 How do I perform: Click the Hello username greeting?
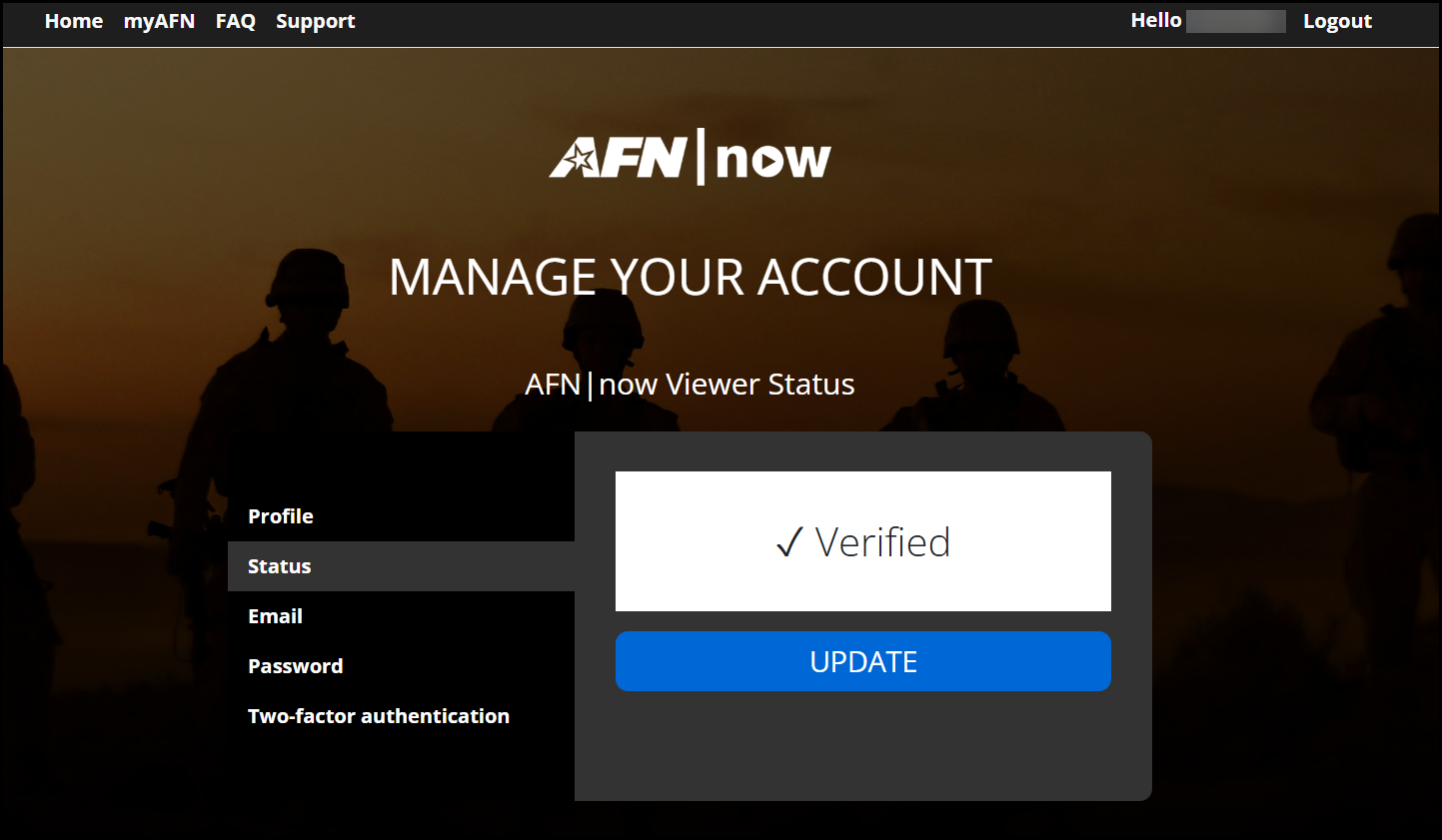click(x=1208, y=21)
